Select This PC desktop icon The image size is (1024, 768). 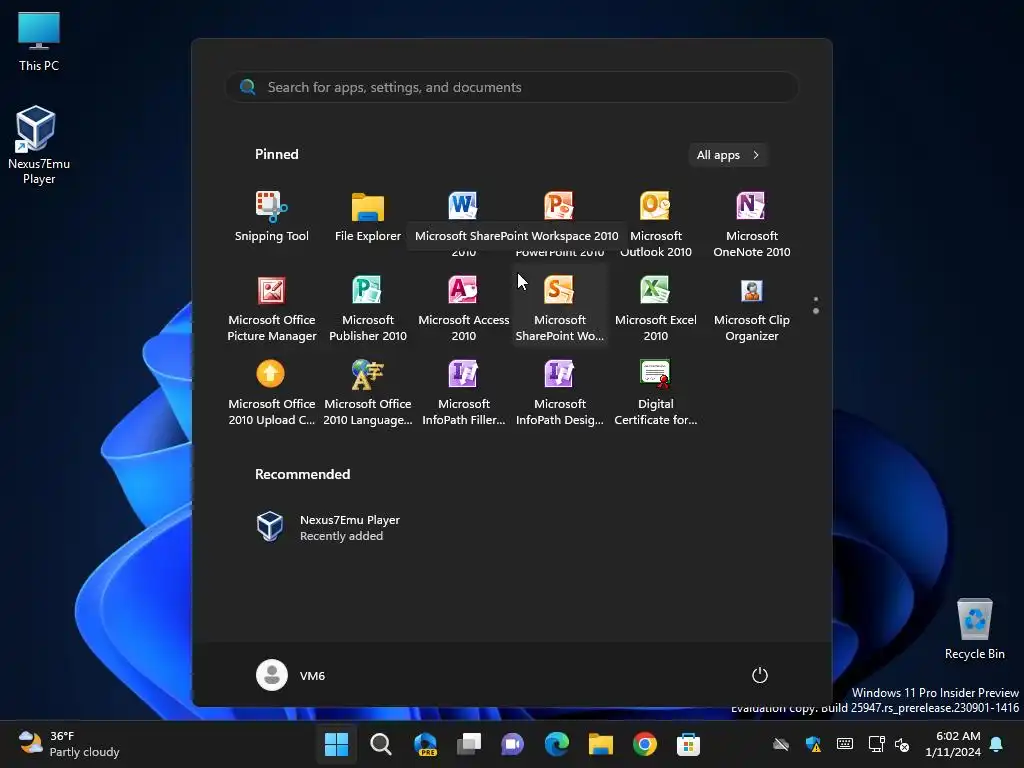click(x=39, y=42)
